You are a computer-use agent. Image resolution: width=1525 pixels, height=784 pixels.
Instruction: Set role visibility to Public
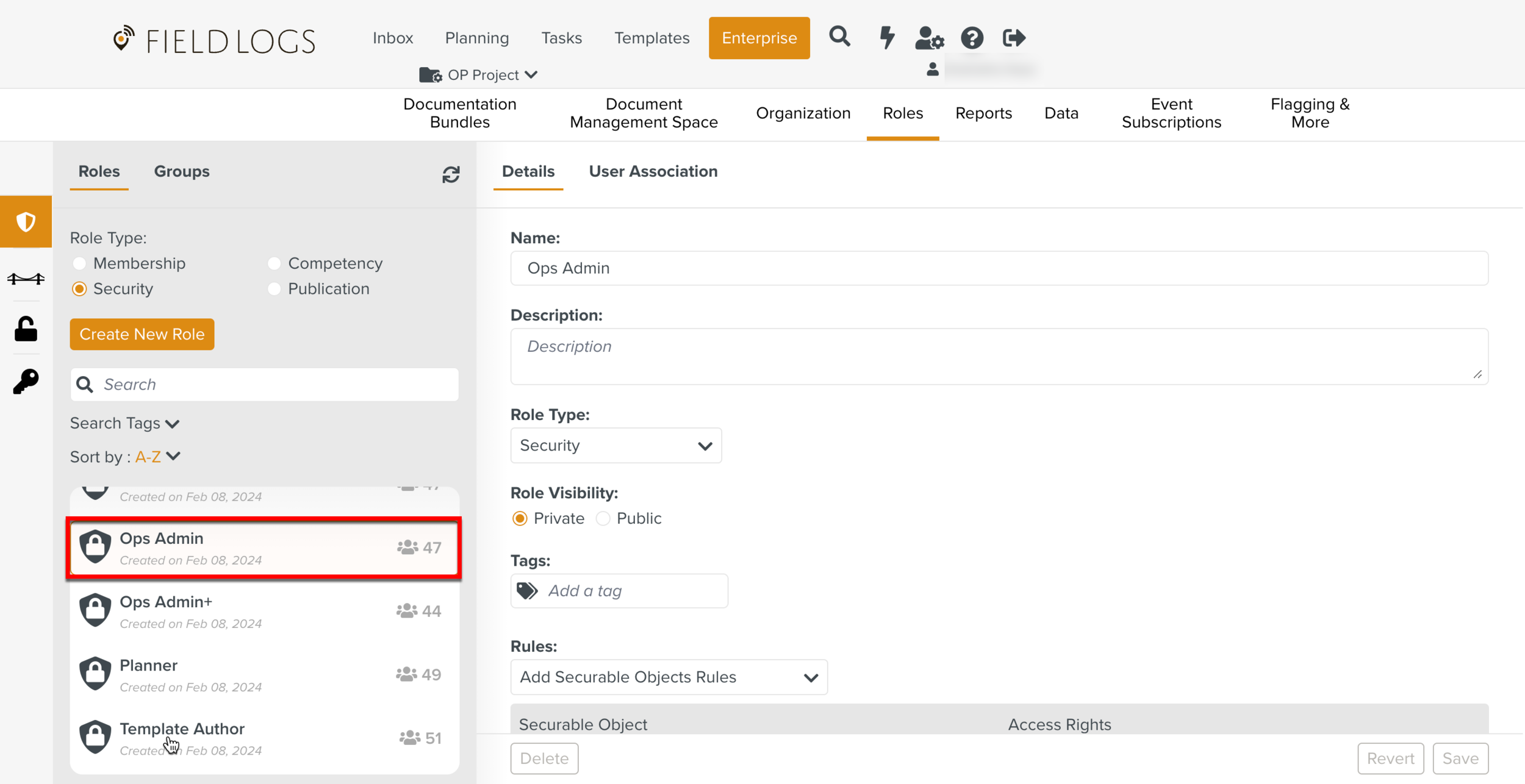pyautogui.click(x=603, y=519)
